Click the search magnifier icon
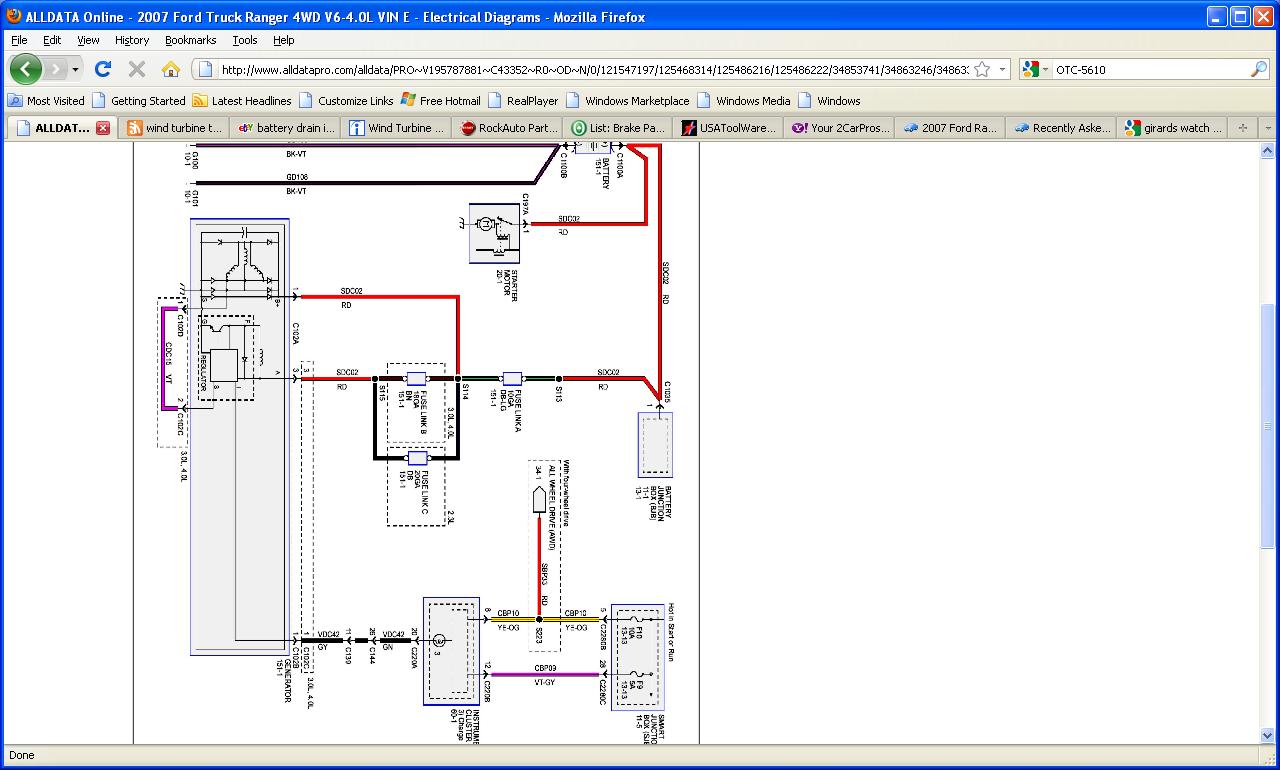The height and width of the screenshot is (770, 1280). (x=1258, y=69)
